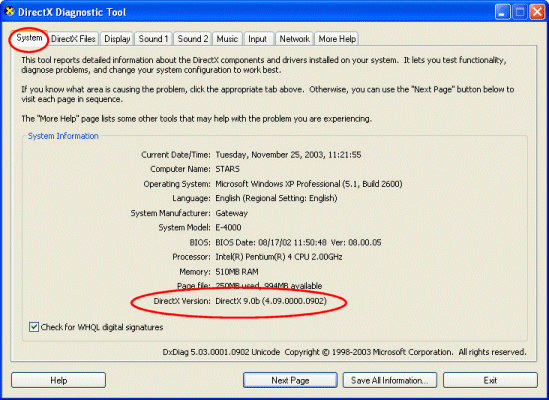Image resolution: width=549 pixels, height=400 pixels.
Task: Open the DirectX Files tab
Action: tap(73, 39)
